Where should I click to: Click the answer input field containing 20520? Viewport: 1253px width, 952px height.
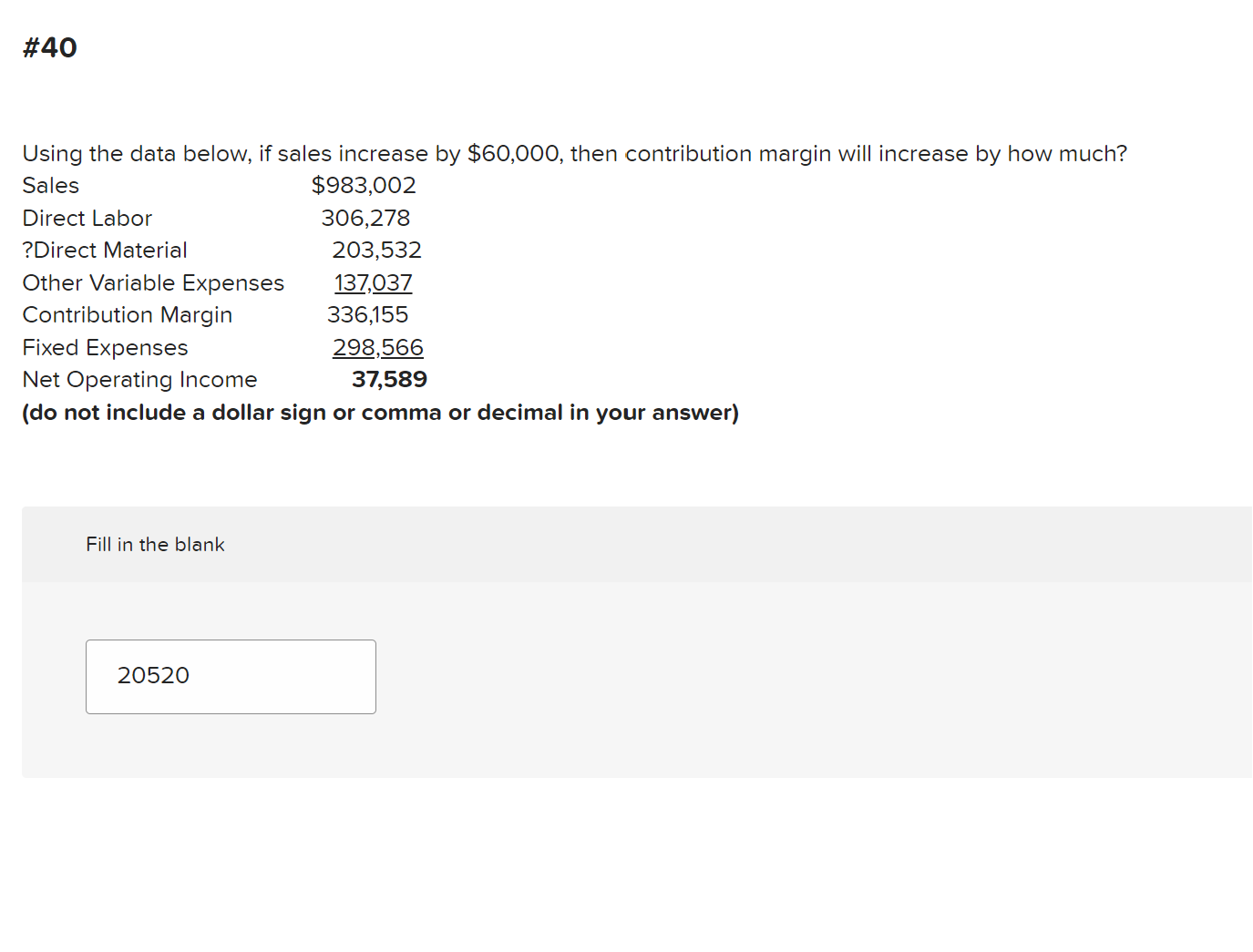[x=231, y=676]
